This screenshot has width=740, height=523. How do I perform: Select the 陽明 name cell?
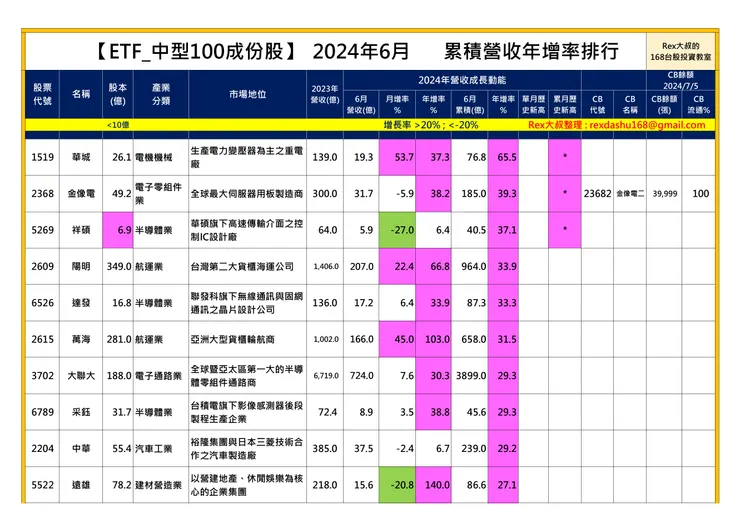click(x=81, y=266)
